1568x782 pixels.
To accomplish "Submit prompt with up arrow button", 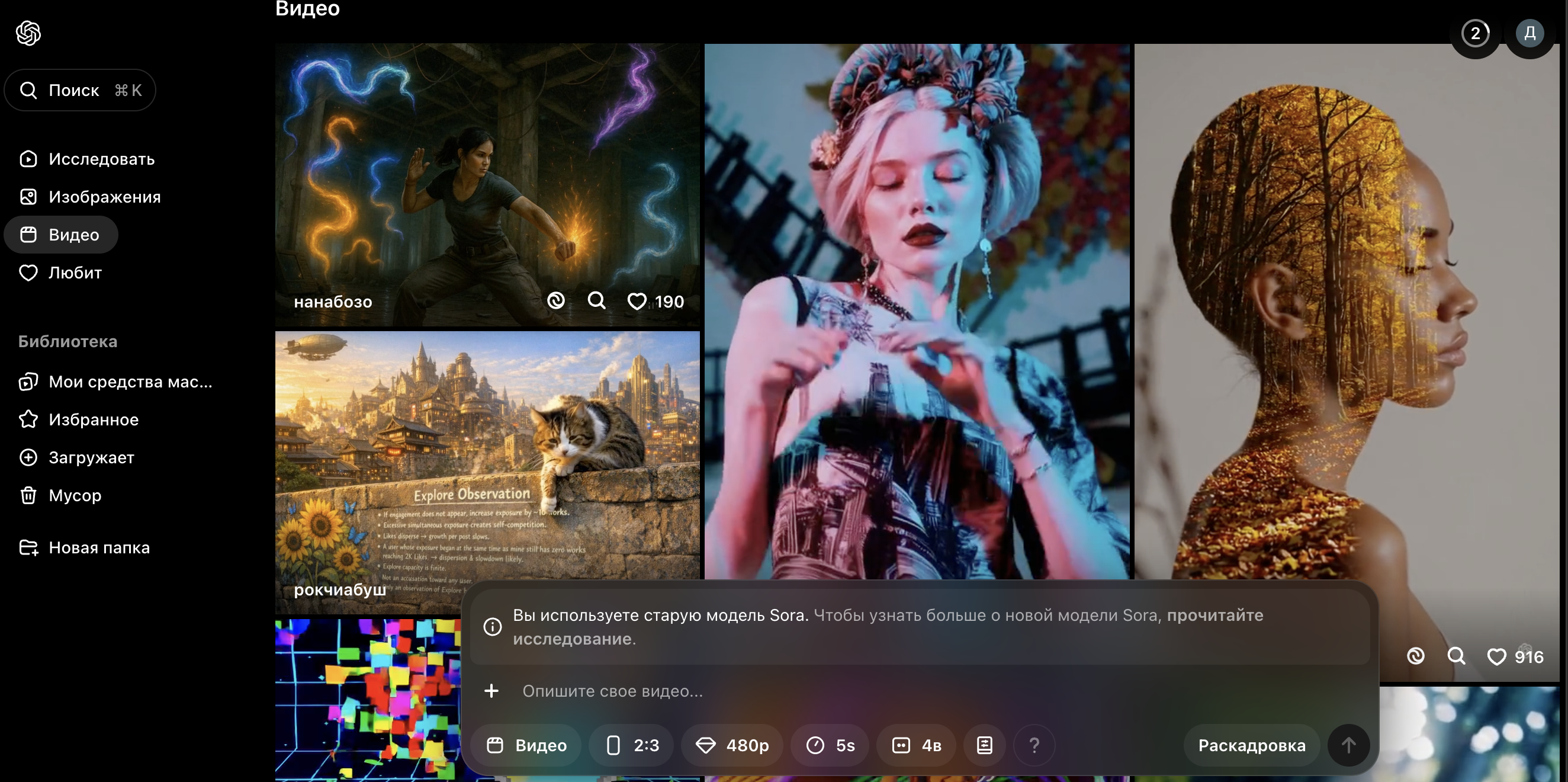I will pos(1348,745).
